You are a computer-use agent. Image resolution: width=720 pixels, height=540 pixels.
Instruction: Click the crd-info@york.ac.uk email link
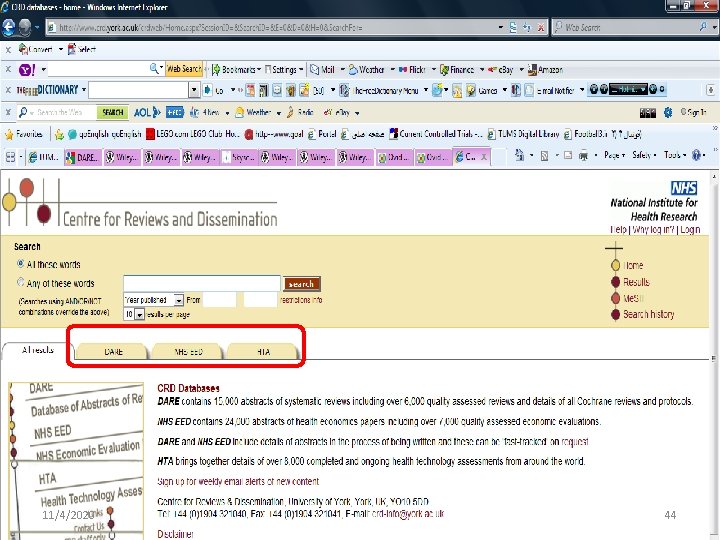[x=408, y=514]
